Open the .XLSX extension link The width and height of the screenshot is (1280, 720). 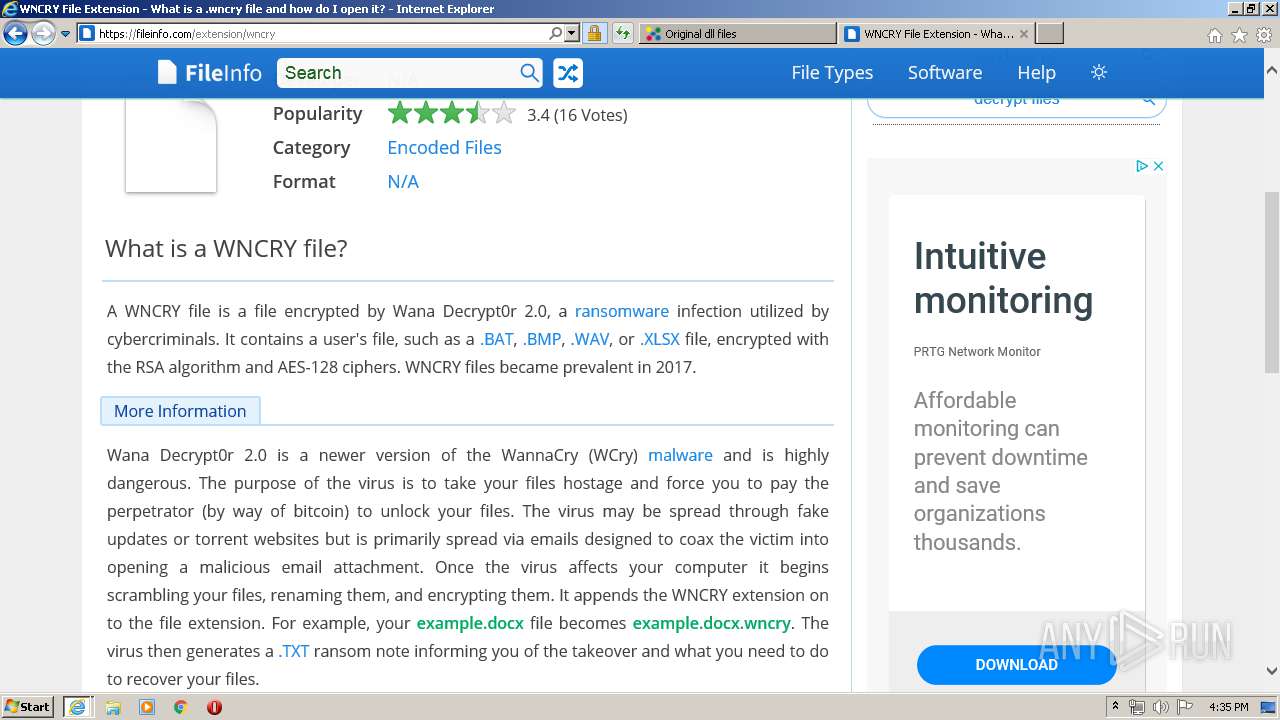(x=660, y=339)
